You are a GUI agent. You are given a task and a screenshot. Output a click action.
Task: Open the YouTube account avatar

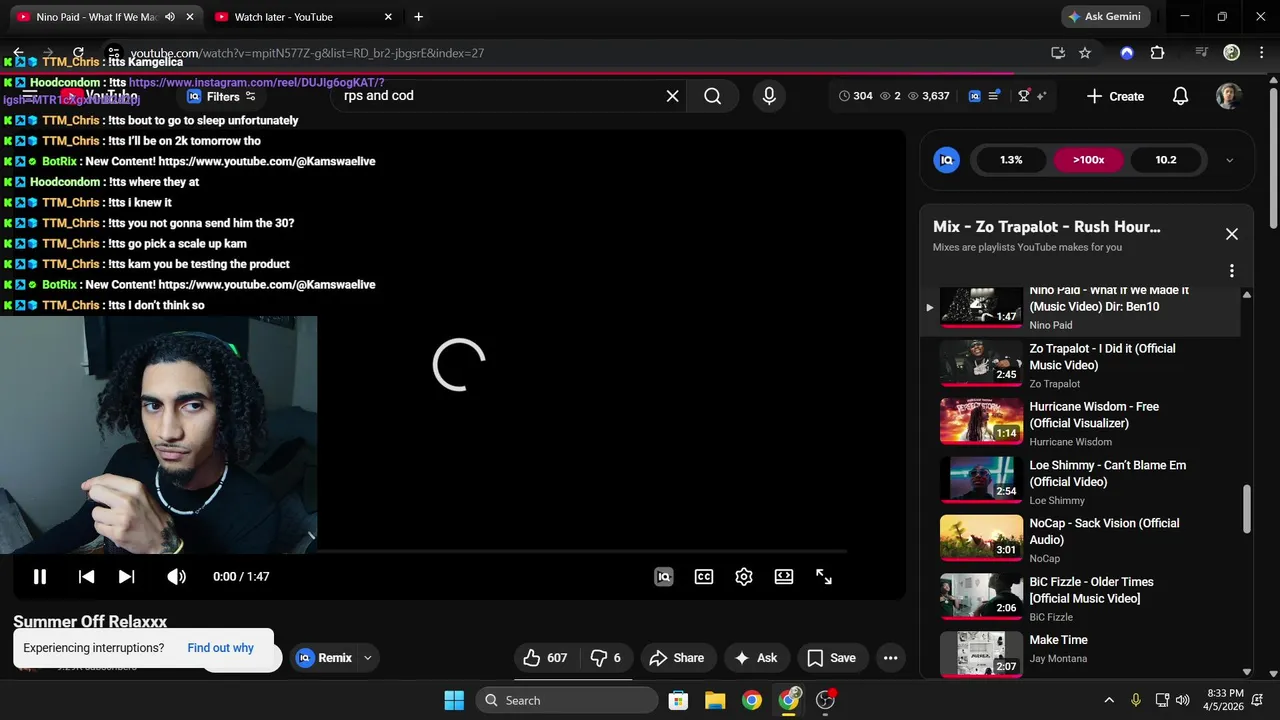1229,96
